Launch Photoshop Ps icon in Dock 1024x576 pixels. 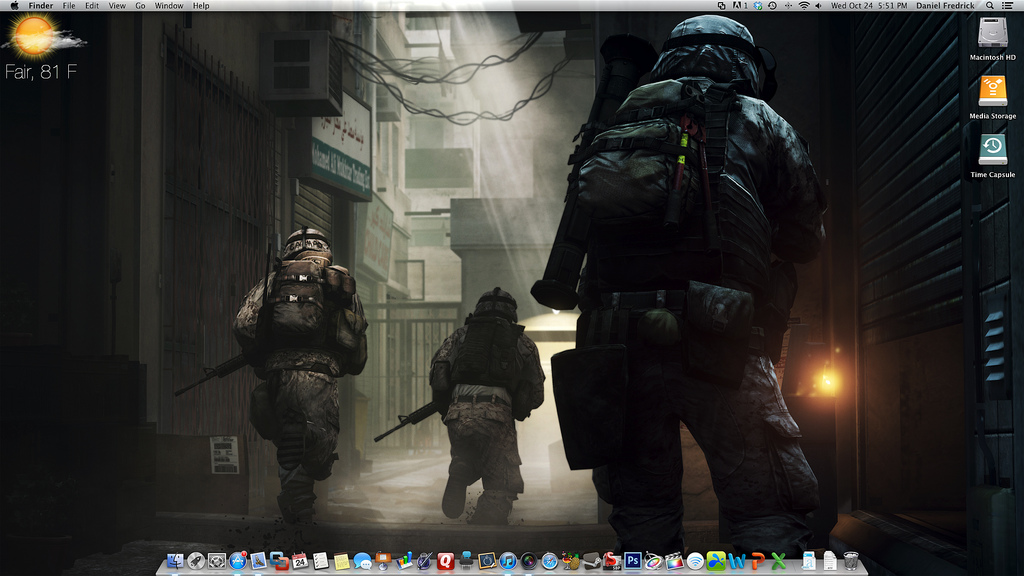tap(633, 560)
